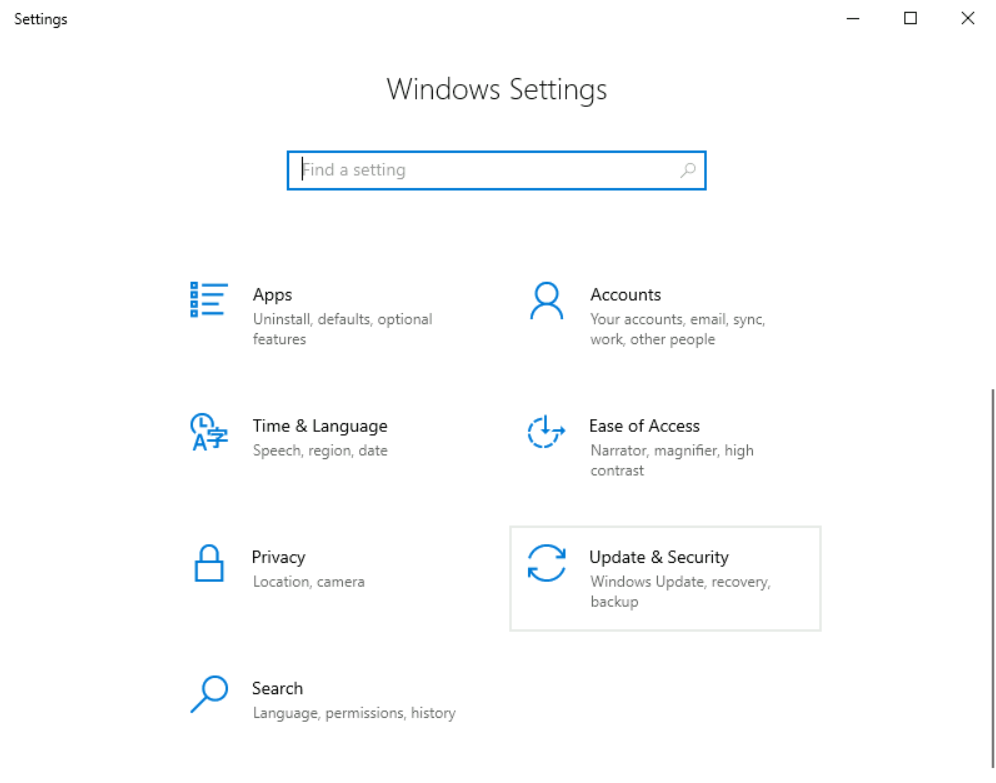
Task: Open Update & Security title
Action: [658, 557]
